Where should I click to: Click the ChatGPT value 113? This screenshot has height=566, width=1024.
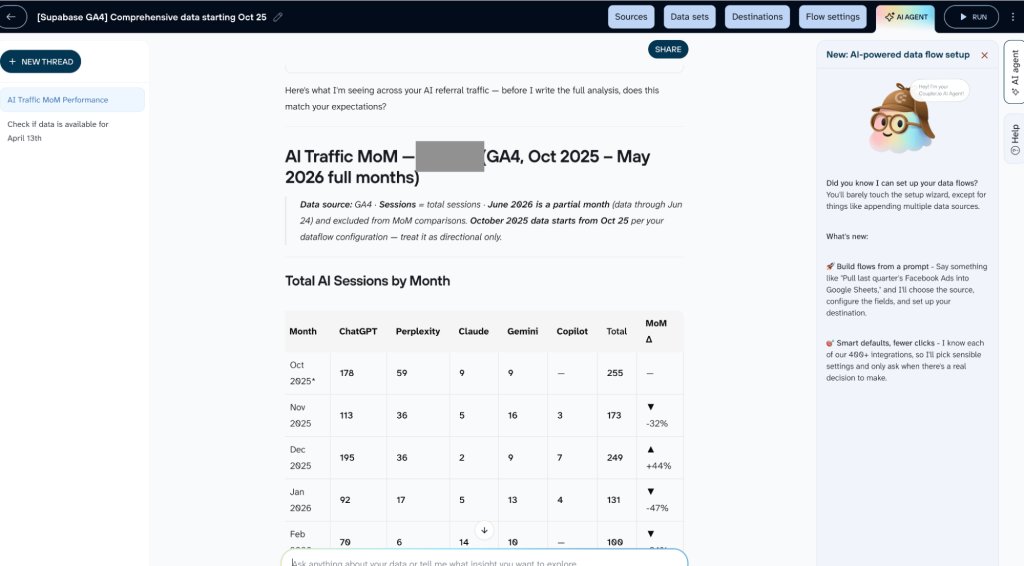click(x=346, y=415)
